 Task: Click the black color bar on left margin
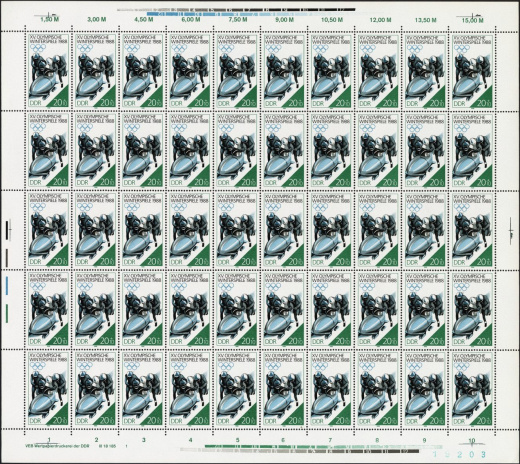(x=7, y=230)
